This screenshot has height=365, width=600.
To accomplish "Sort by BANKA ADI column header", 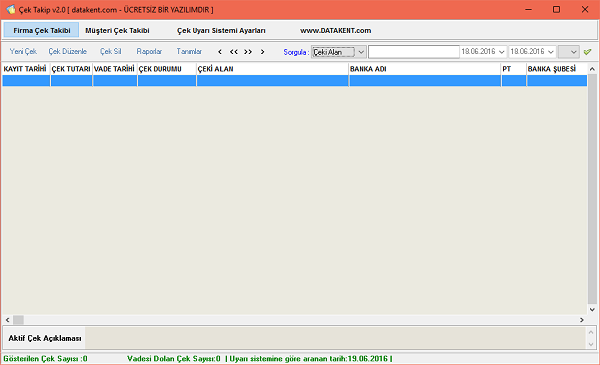I will 425,69.
